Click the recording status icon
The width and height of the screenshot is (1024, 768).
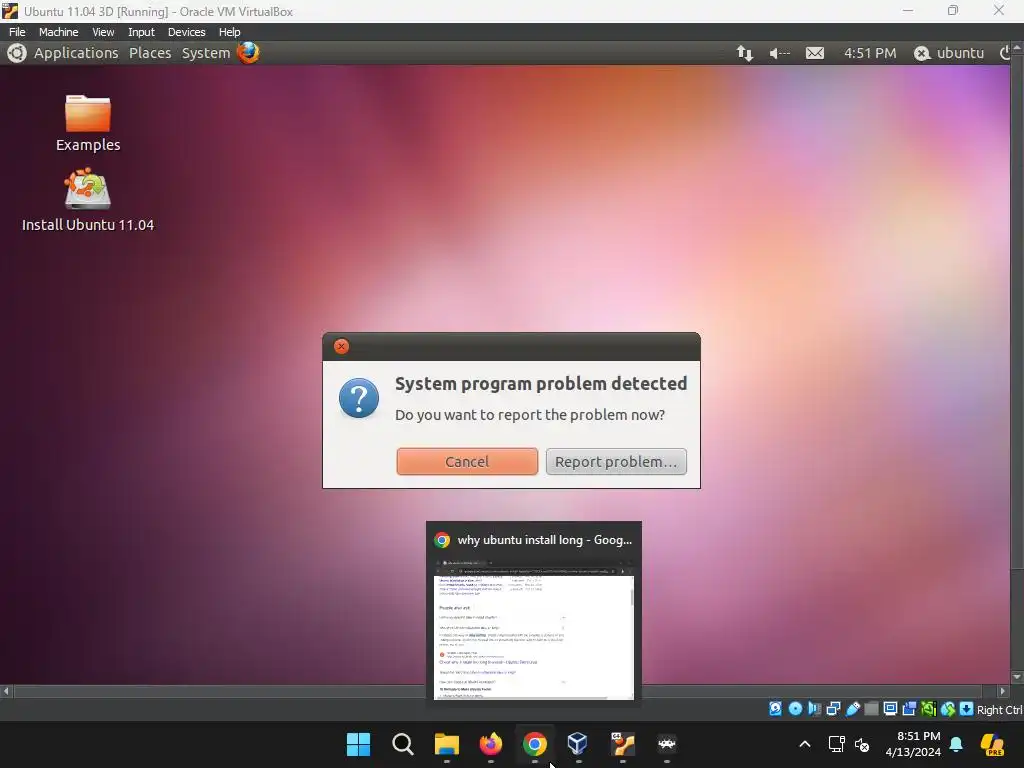909,709
